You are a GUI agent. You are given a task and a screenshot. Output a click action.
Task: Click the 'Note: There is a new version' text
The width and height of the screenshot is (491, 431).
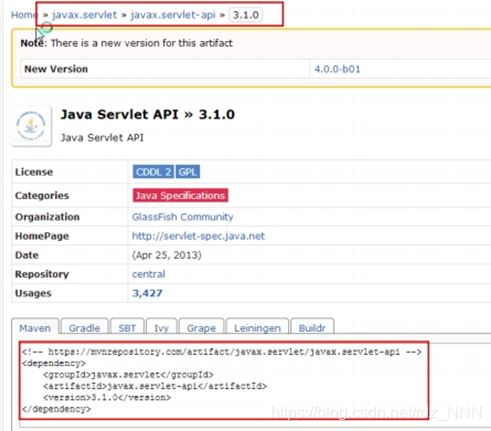pos(127,43)
